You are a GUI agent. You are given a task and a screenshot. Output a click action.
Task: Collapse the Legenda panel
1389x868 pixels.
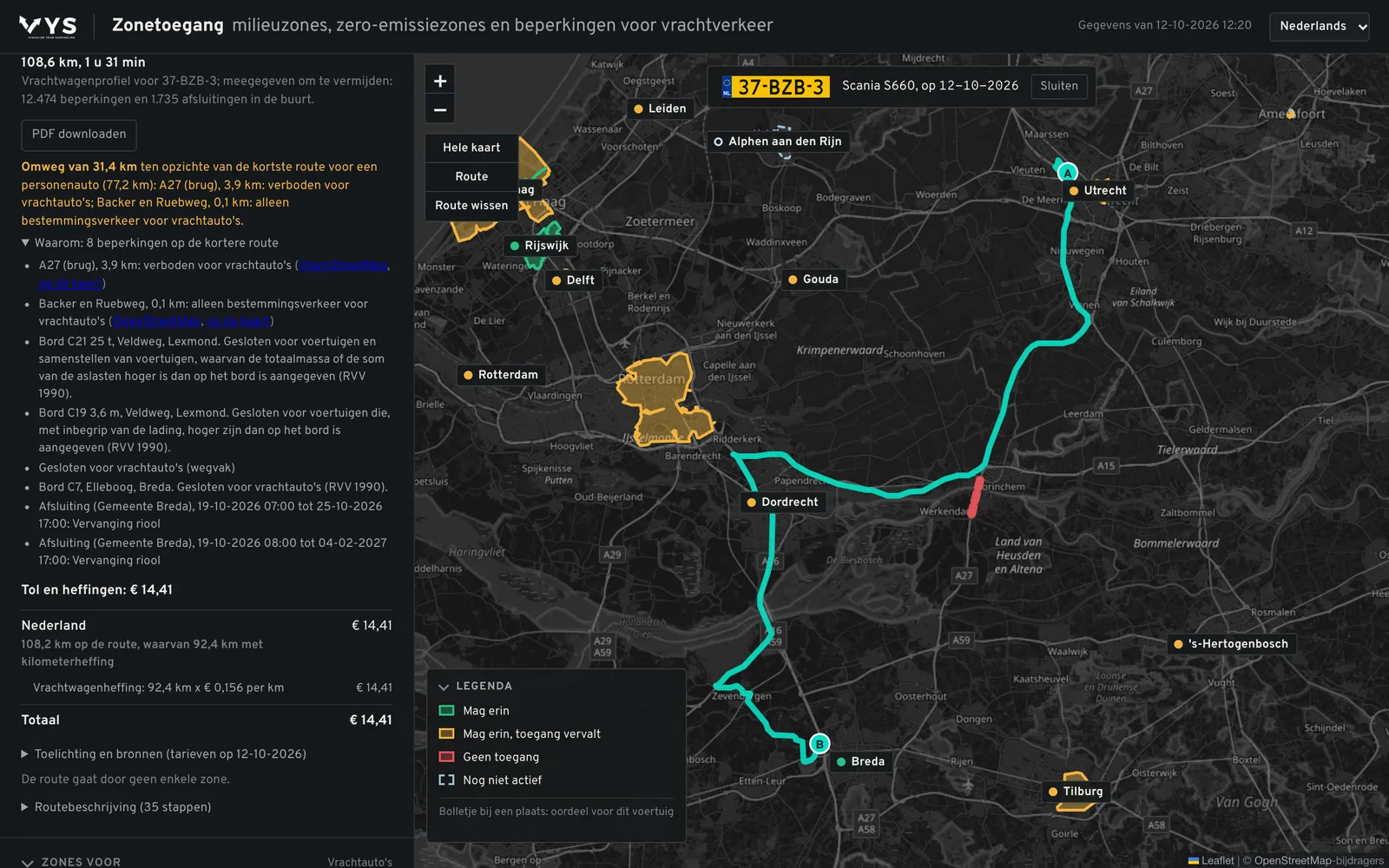point(477,686)
